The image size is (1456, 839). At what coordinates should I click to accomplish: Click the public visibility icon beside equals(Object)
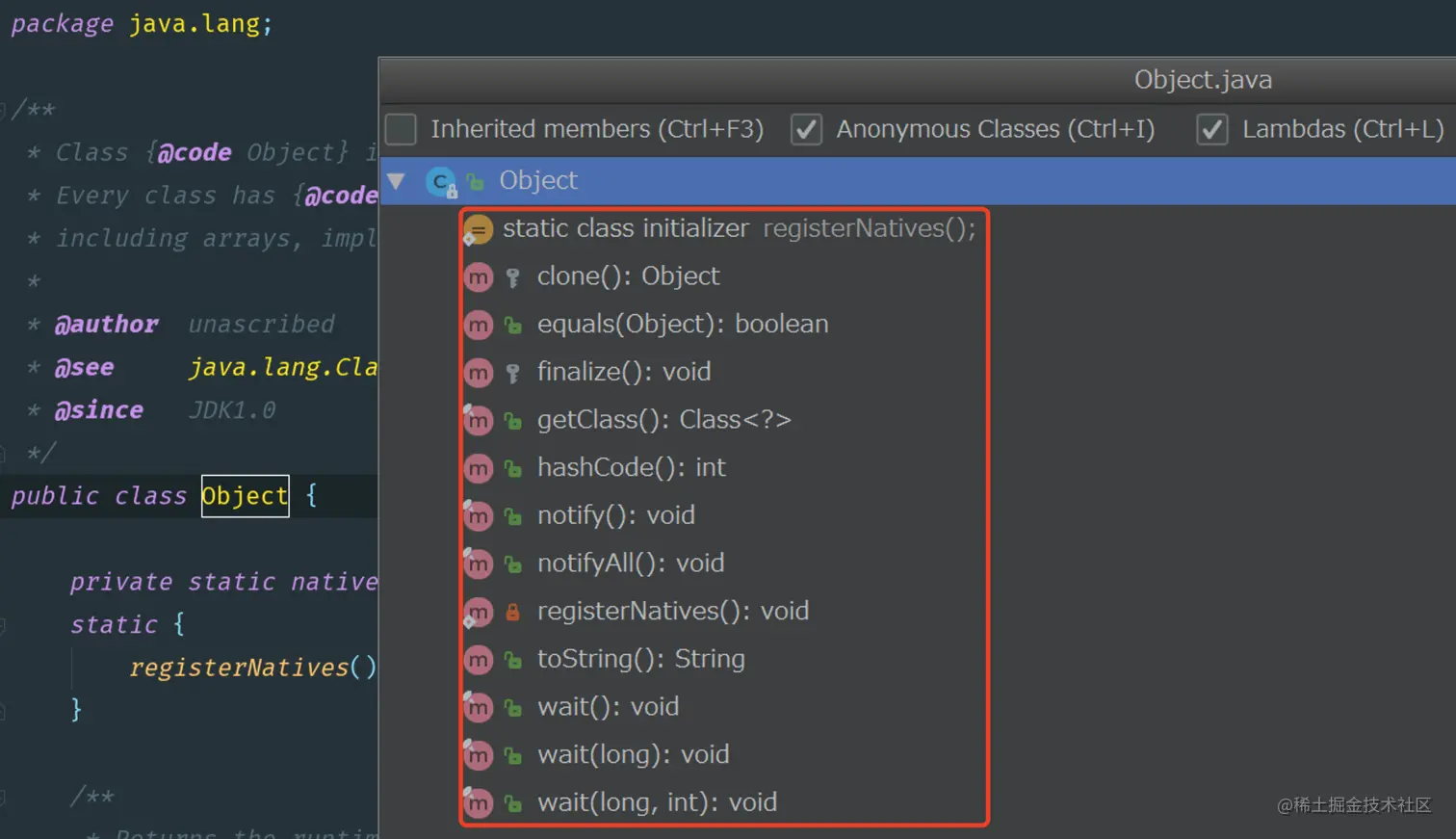pos(513,326)
